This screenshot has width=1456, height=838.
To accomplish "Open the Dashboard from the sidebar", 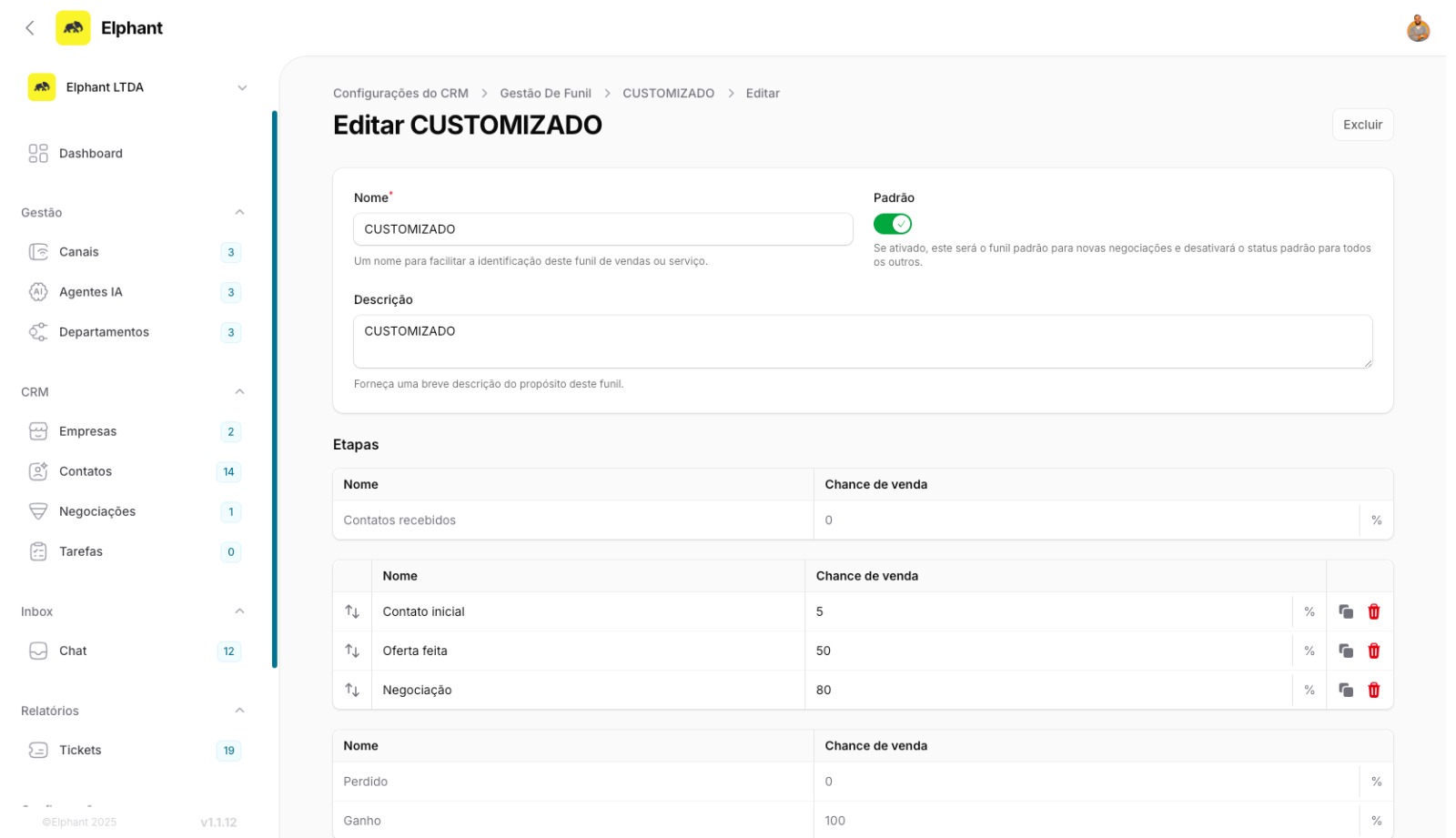I will pyautogui.click(x=90, y=153).
